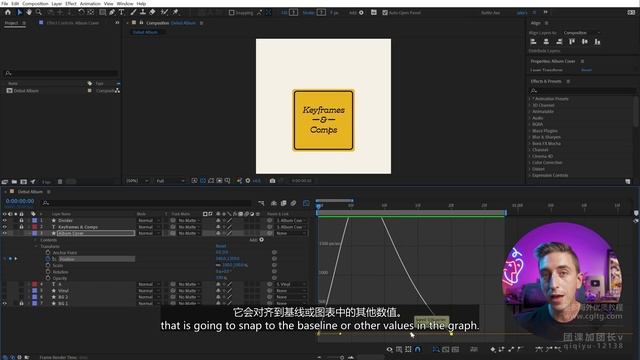This screenshot has width=640, height=360.
Task: Select the Puppet Pin tool
Action: coord(176,13)
